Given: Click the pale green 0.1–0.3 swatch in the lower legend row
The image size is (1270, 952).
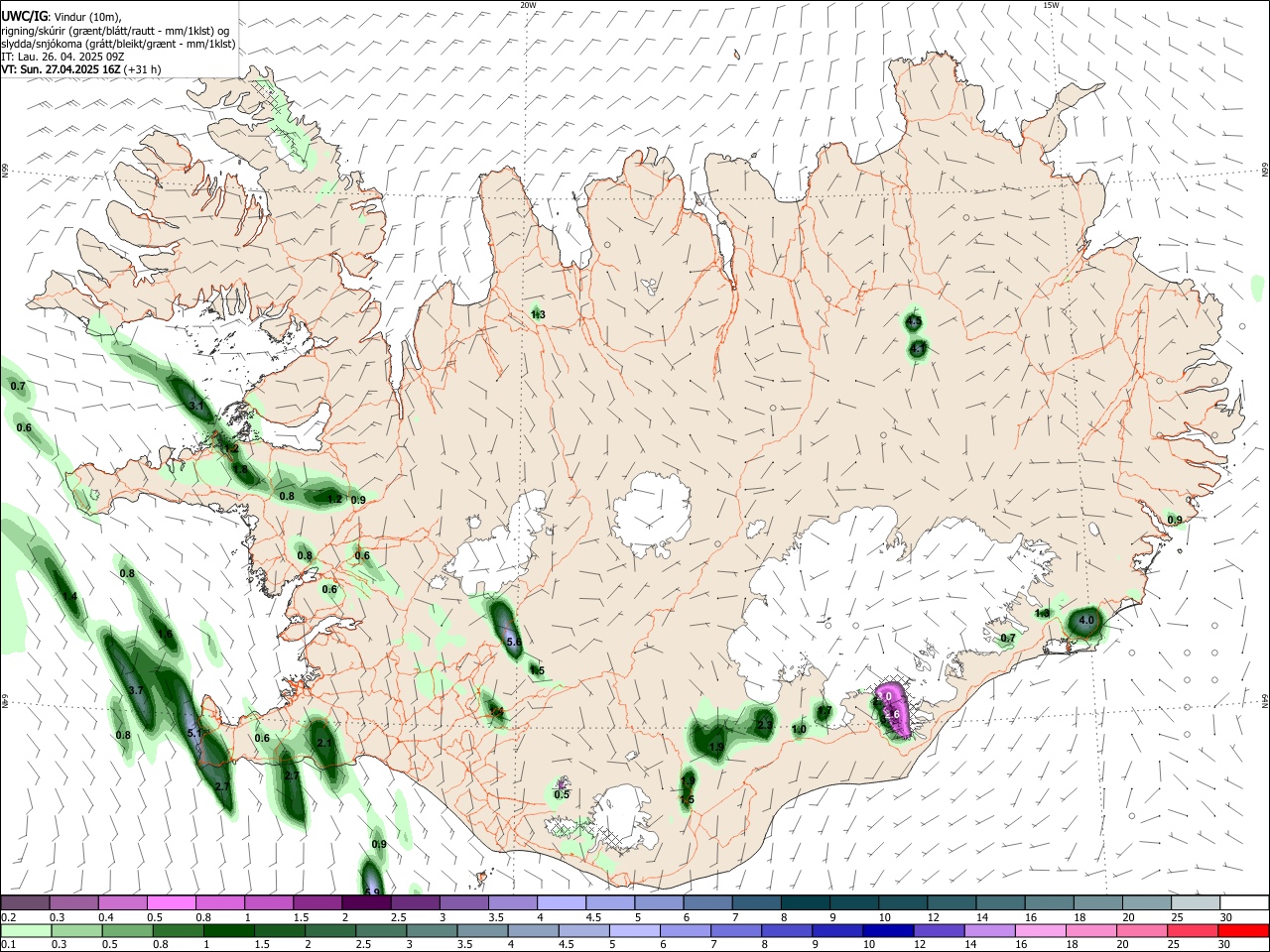Looking at the screenshot, I should point(25,930).
